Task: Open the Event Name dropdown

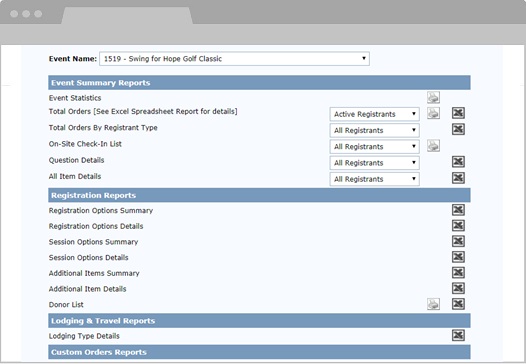Action: pos(234,59)
